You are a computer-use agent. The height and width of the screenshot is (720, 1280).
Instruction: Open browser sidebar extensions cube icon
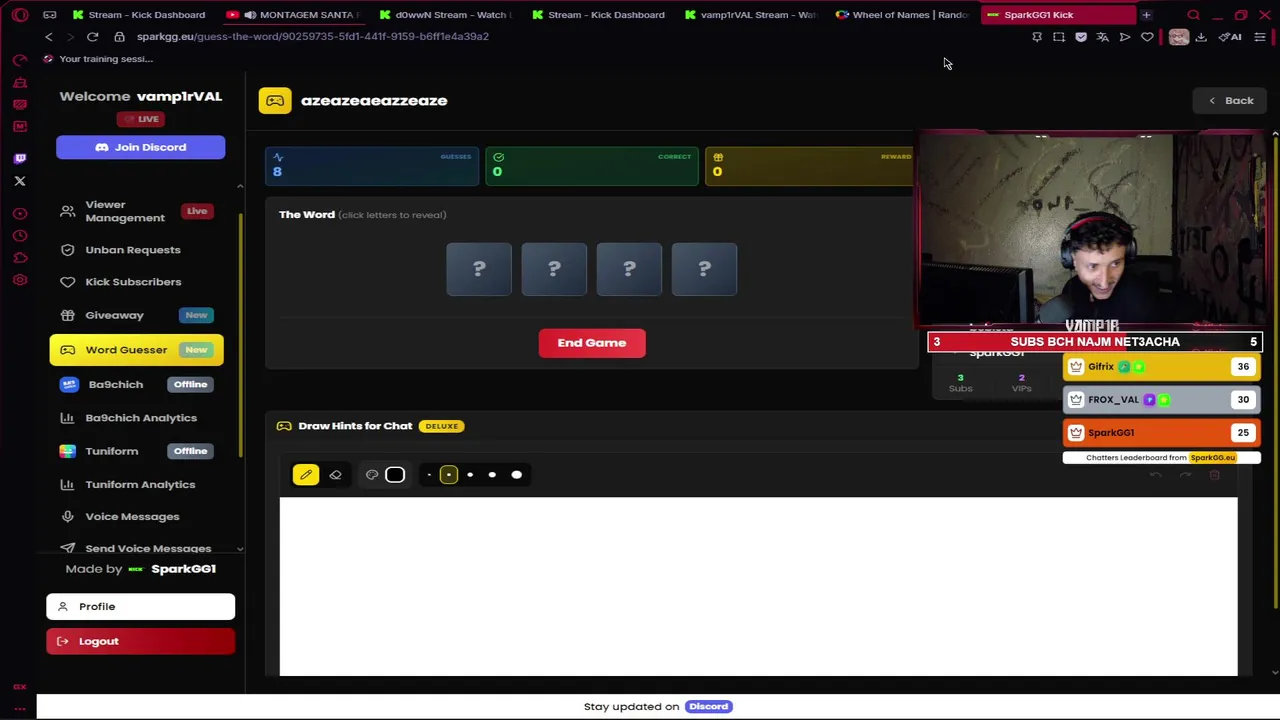point(20,258)
